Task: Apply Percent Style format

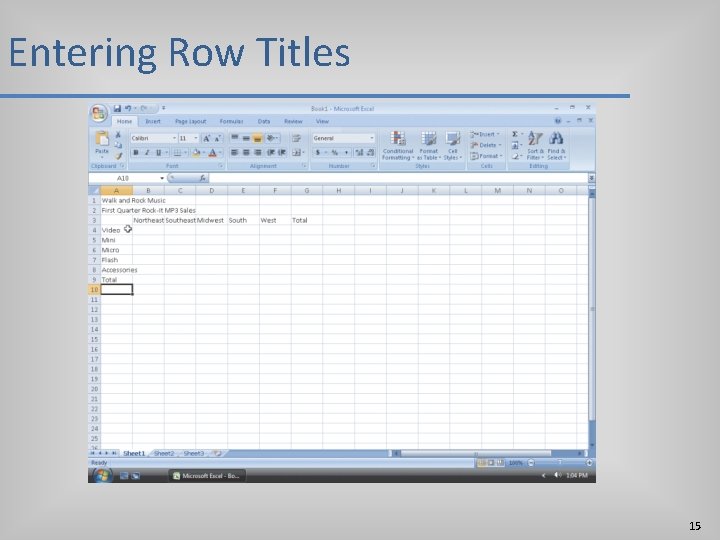Action: 335,152
